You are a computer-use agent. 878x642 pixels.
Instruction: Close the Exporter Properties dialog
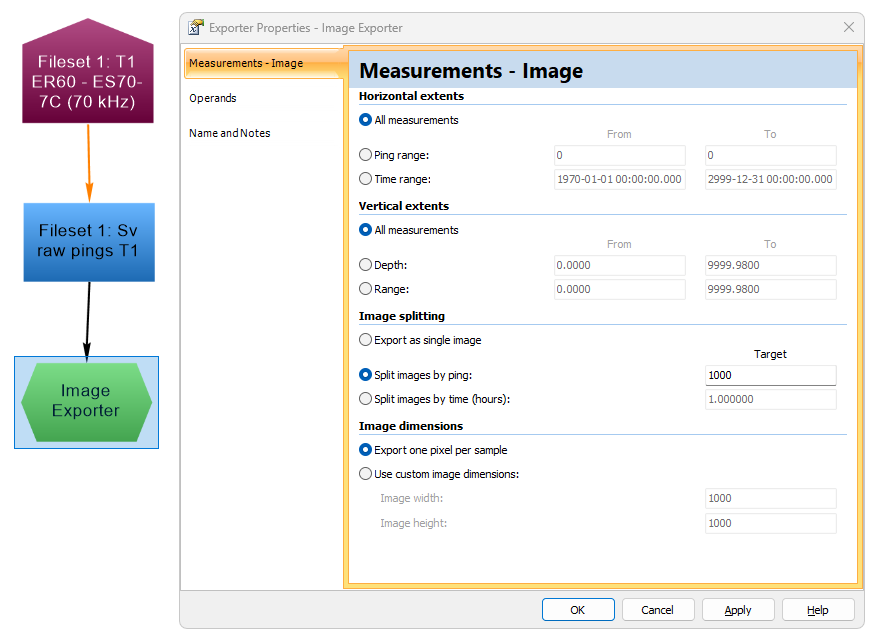pos(849,28)
